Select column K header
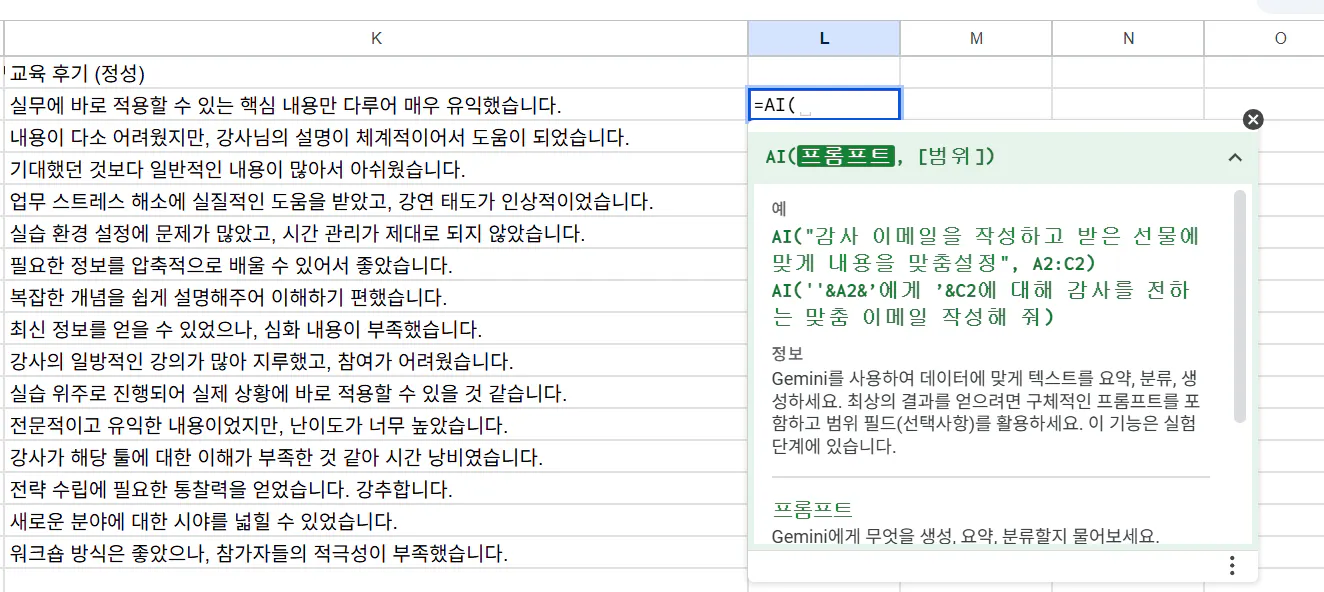The height and width of the screenshot is (592, 1324). (376, 39)
